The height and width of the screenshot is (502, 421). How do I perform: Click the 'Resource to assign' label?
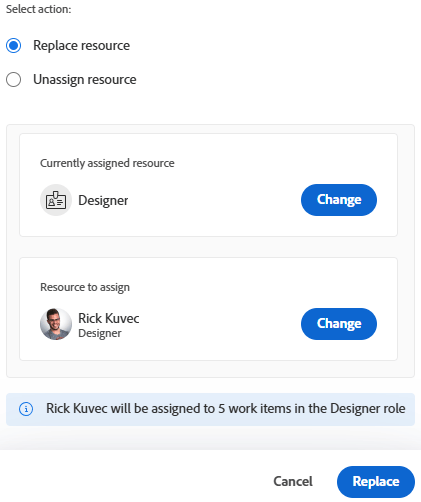[85, 287]
